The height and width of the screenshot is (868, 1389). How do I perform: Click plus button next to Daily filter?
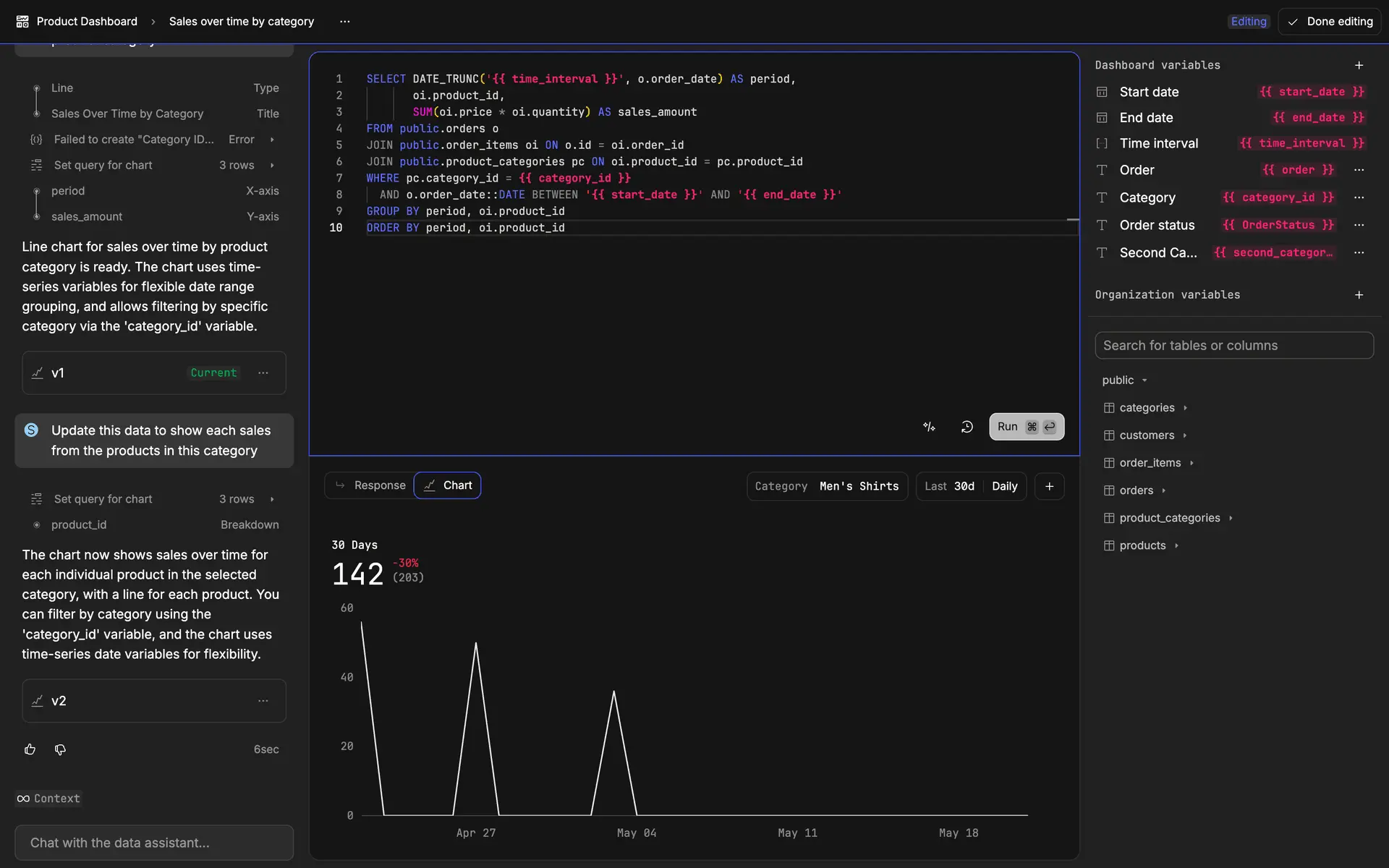[x=1049, y=486]
